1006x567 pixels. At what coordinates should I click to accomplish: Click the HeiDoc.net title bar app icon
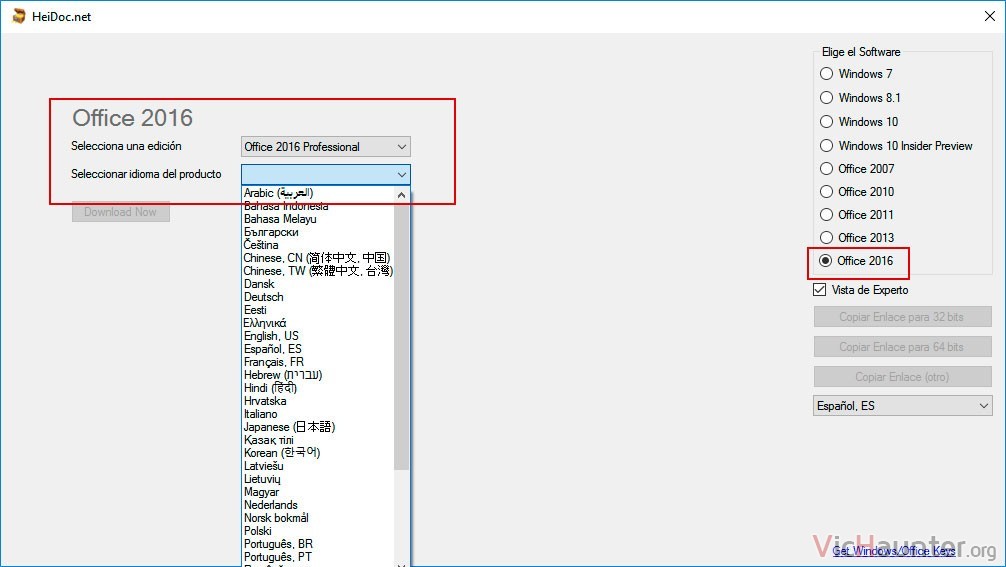point(19,17)
